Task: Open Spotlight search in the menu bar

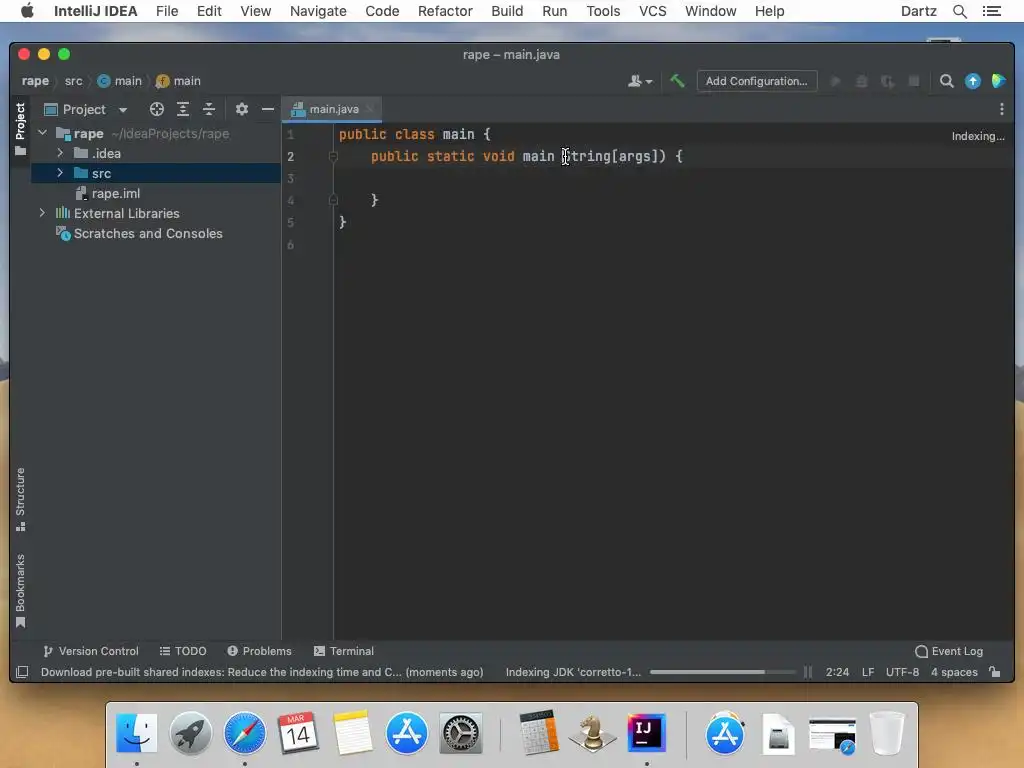Action: click(959, 11)
